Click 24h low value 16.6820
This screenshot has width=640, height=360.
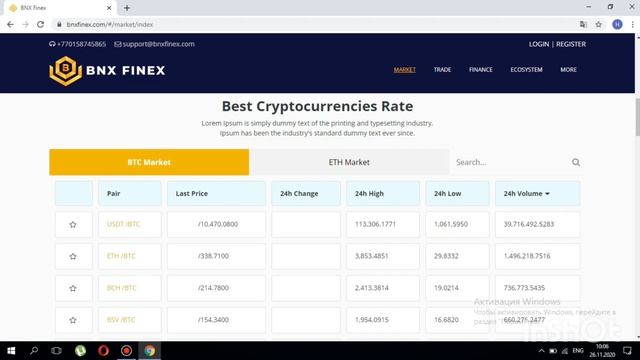click(446, 320)
